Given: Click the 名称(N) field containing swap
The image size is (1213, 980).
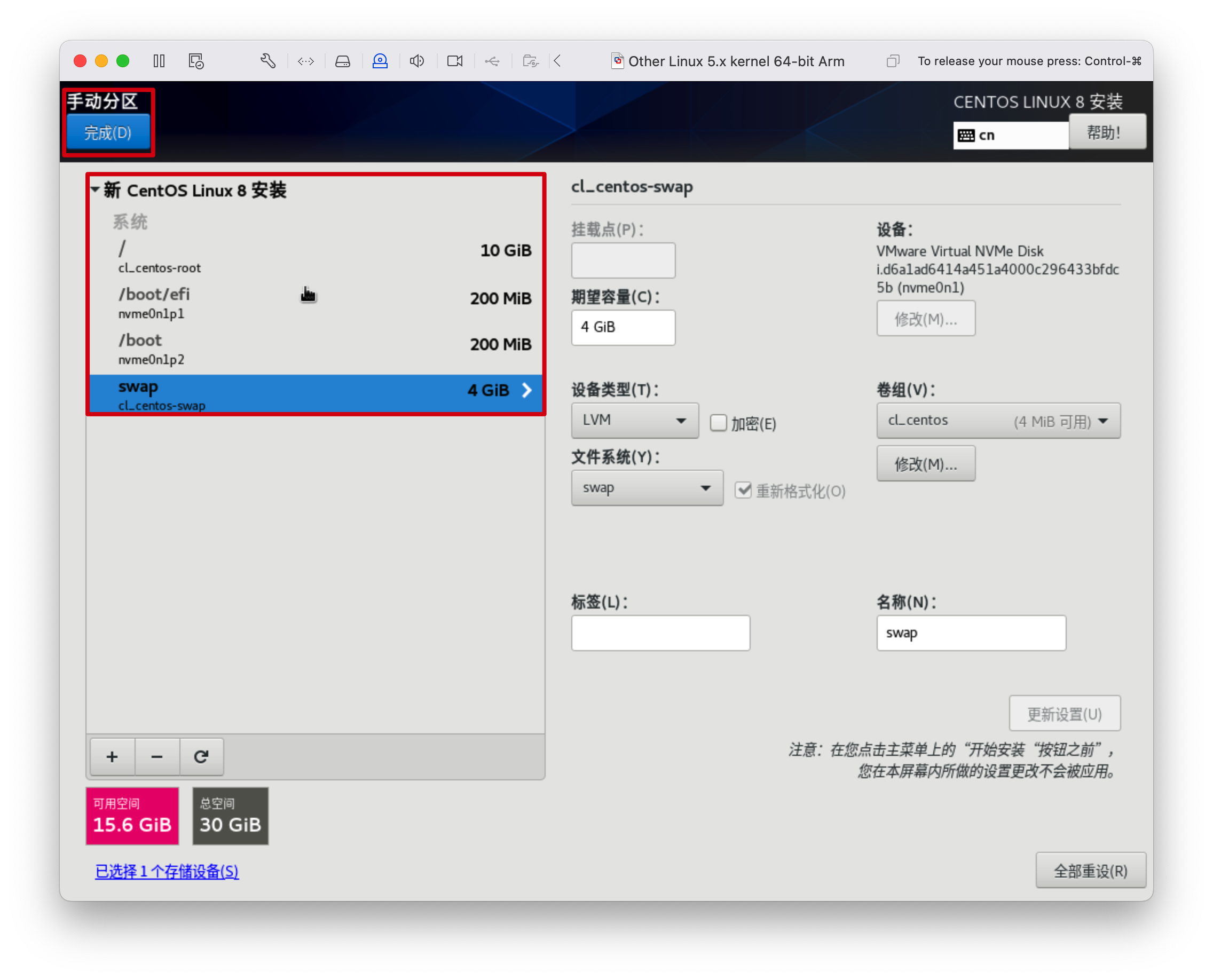Looking at the screenshot, I should (971, 633).
